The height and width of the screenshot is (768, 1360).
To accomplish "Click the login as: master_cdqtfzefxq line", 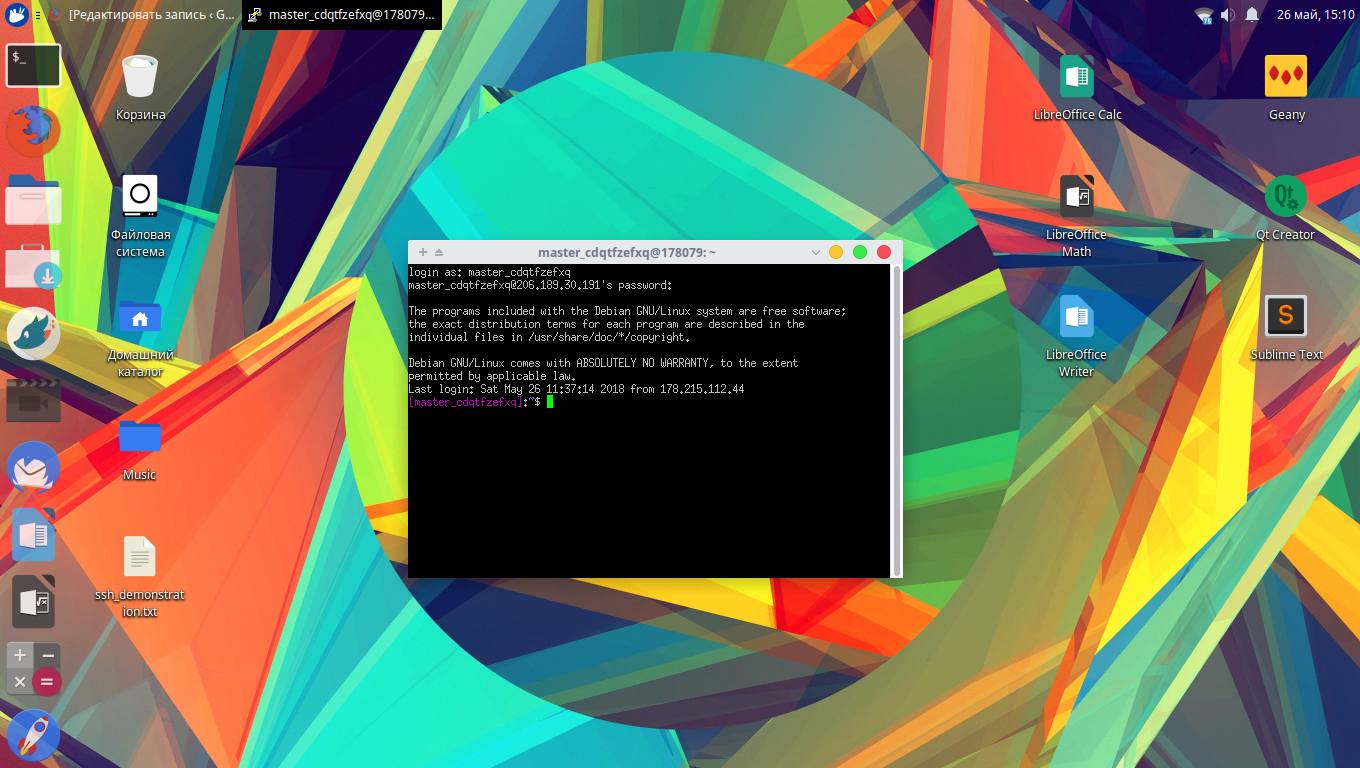I will [490, 272].
